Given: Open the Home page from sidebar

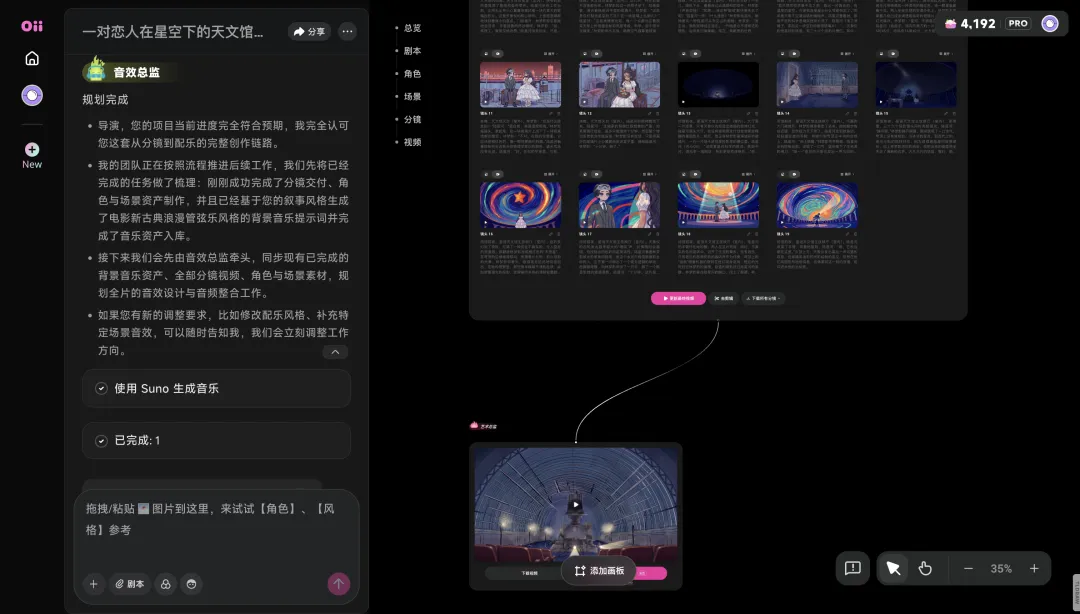Looking at the screenshot, I should [x=32, y=59].
